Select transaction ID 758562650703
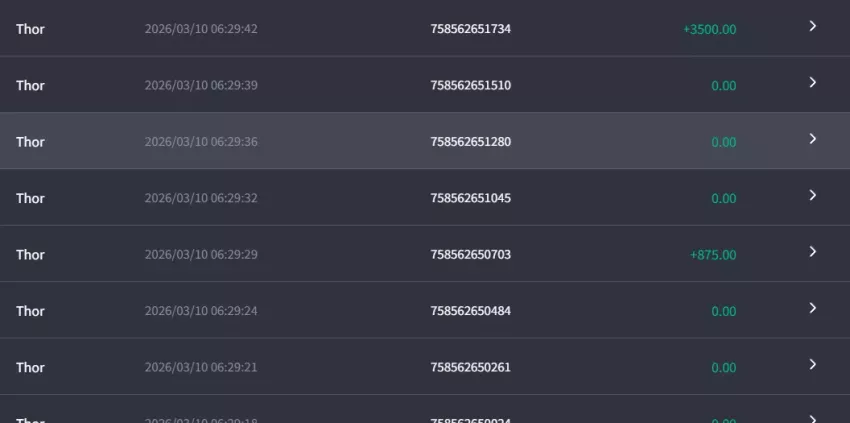 point(471,254)
